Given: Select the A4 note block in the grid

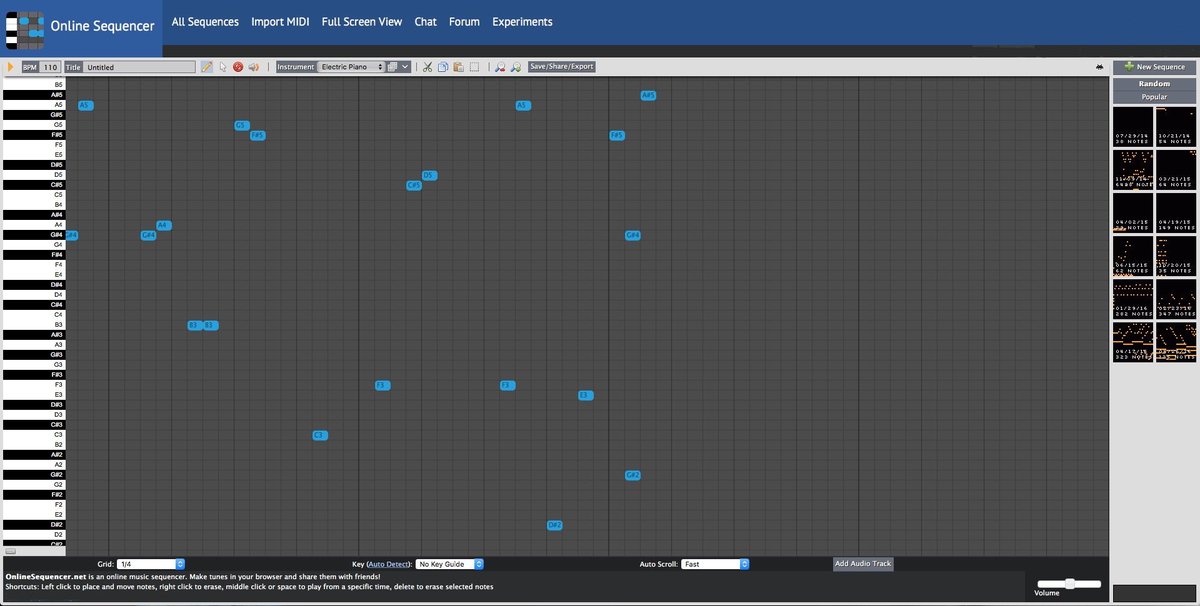Looking at the screenshot, I should coord(163,225).
